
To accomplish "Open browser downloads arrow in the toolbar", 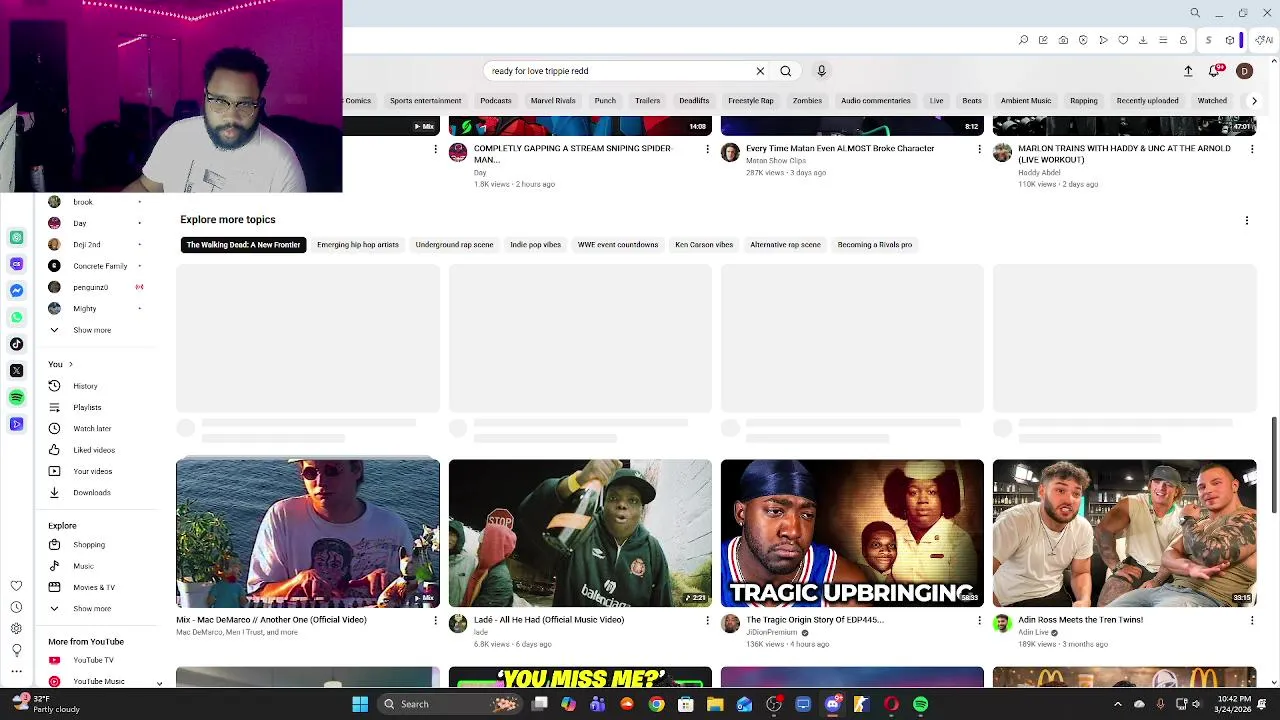I will (x=1143, y=40).
